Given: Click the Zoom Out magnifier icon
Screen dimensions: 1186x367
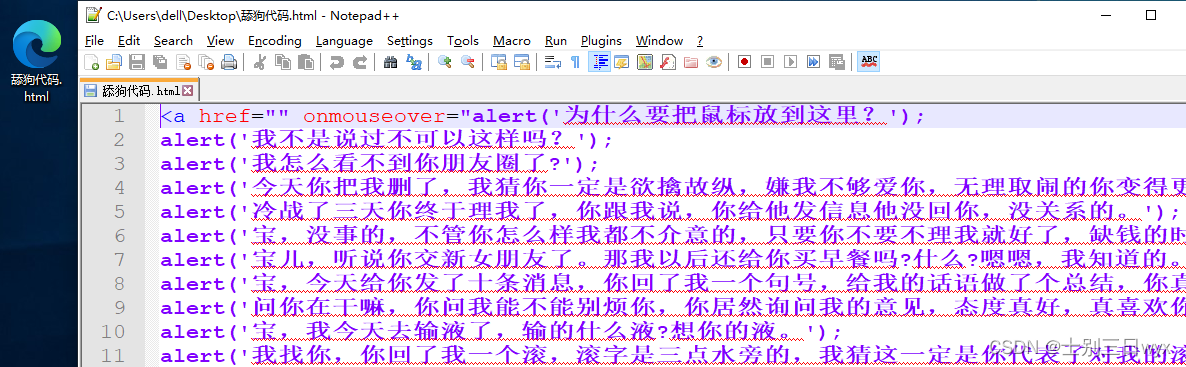Looking at the screenshot, I should coord(467,62).
